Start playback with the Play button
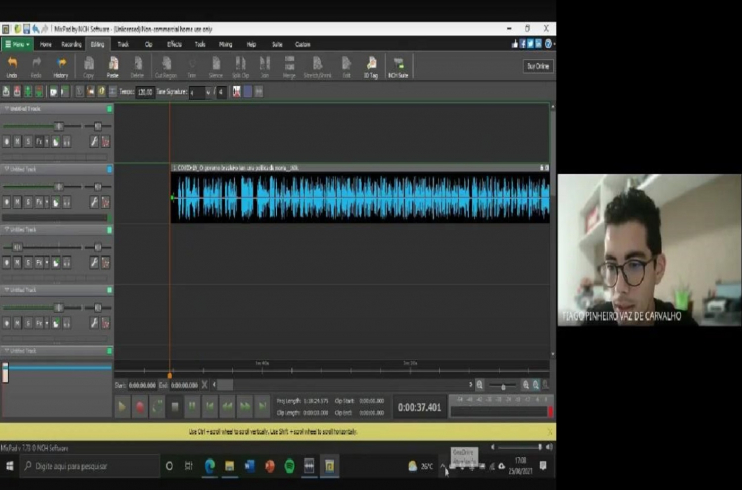Image resolution: width=742 pixels, height=490 pixels. click(122, 407)
